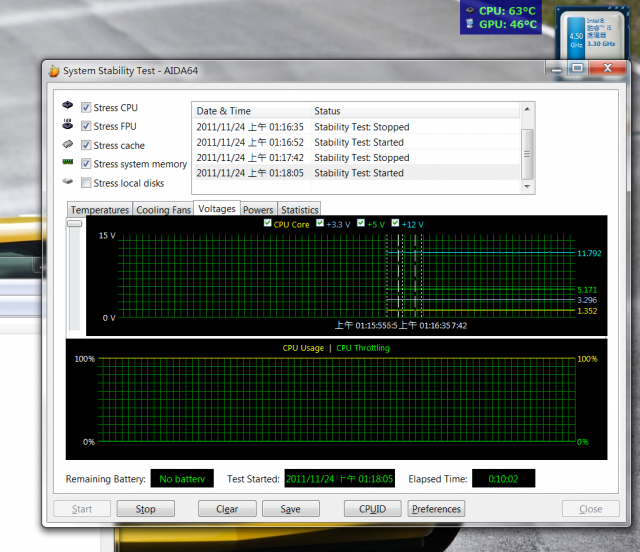Switch to the Cooling Fans tab
The width and height of the screenshot is (640, 552).
click(x=163, y=209)
